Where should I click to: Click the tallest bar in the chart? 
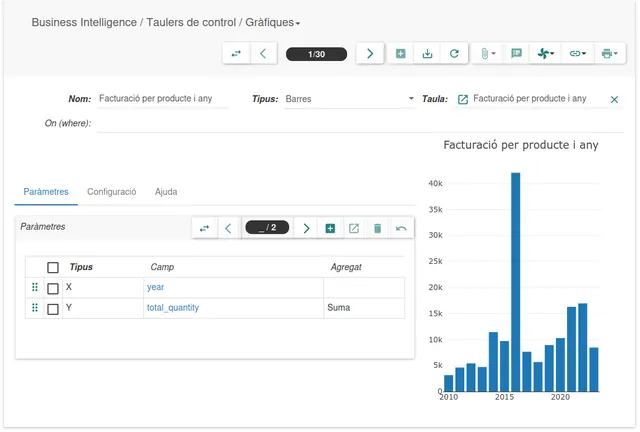[x=516, y=282]
